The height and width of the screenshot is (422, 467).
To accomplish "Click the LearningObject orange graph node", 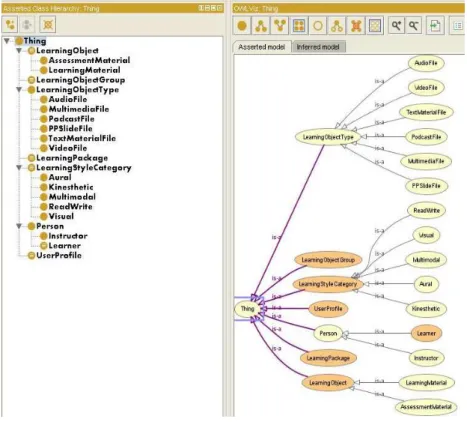I will [328, 383].
